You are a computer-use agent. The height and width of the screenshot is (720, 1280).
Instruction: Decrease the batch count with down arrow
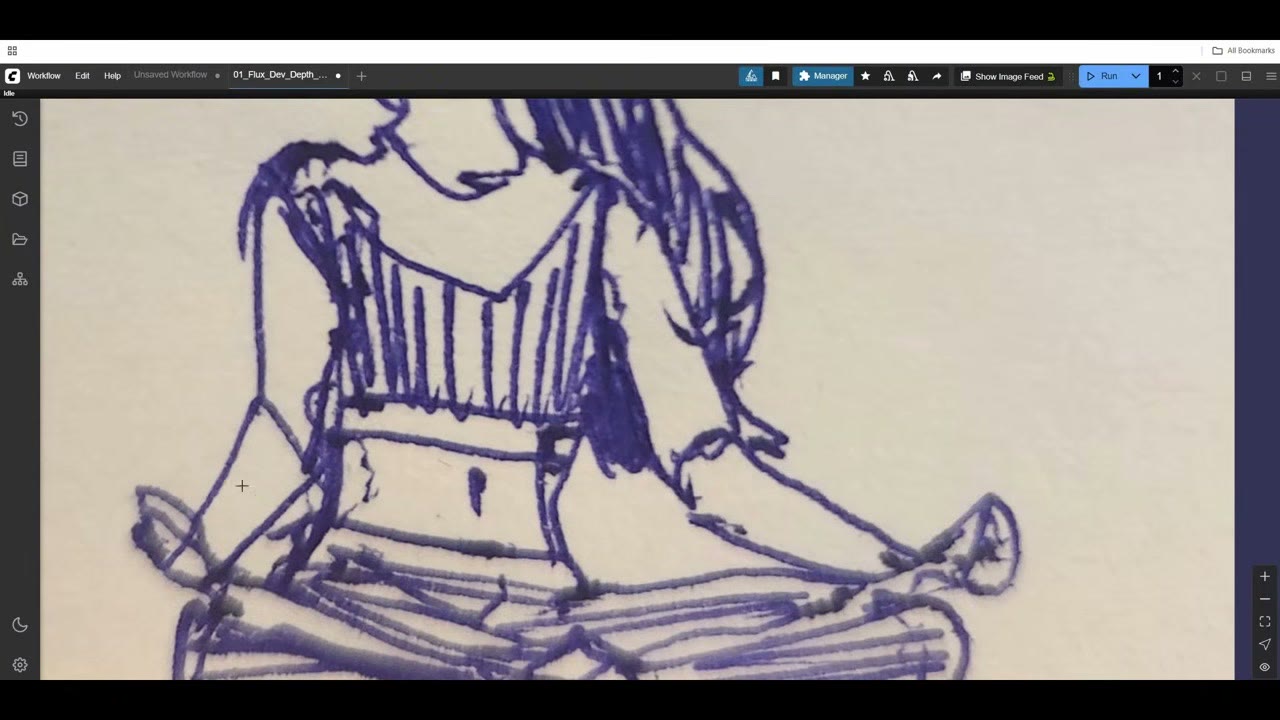coord(1175,81)
